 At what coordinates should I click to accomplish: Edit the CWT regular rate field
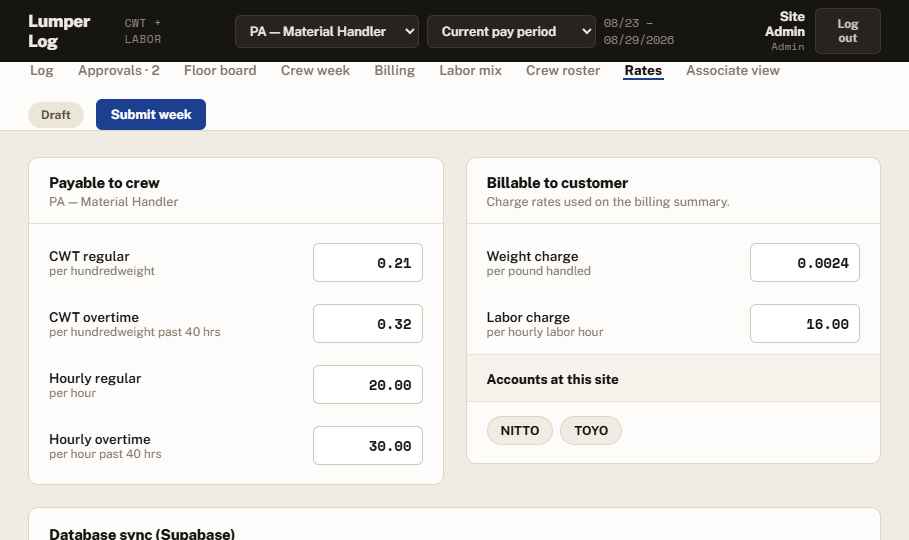[x=368, y=263]
